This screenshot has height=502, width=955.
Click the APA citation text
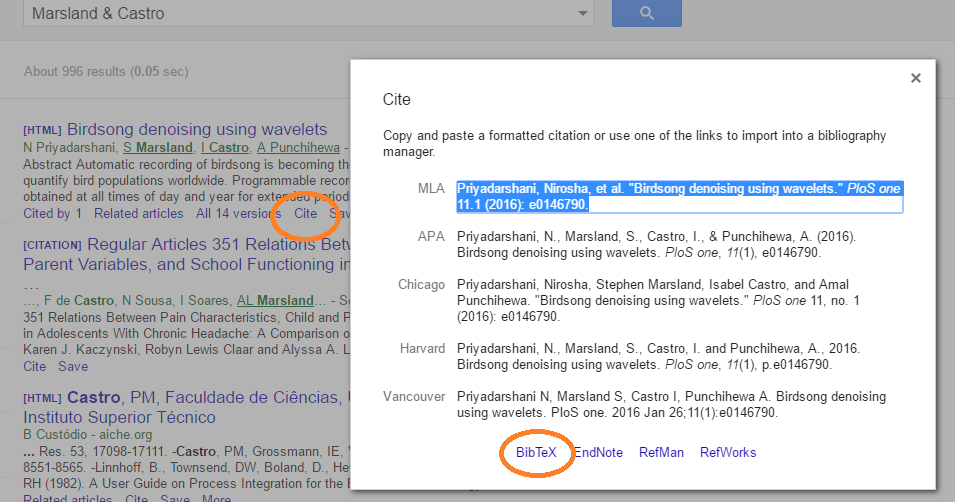pos(657,244)
